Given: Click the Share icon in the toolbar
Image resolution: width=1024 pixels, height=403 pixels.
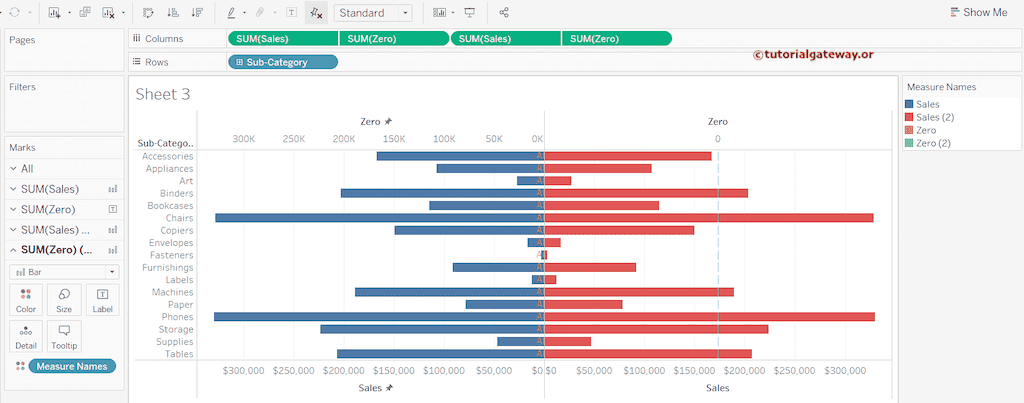Looking at the screenshot, I should (x=504, y=13).
